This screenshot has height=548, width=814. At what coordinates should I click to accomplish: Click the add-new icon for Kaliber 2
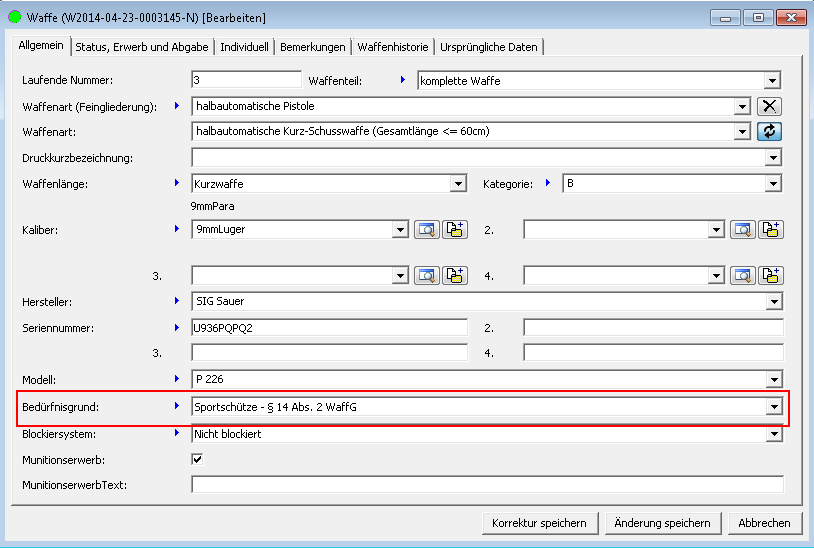[x=770, y=229]
